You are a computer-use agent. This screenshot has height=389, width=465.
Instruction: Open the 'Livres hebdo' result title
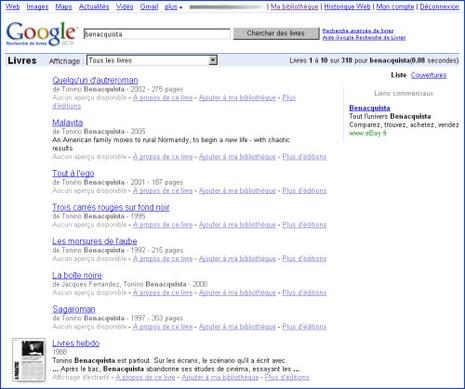76,343
